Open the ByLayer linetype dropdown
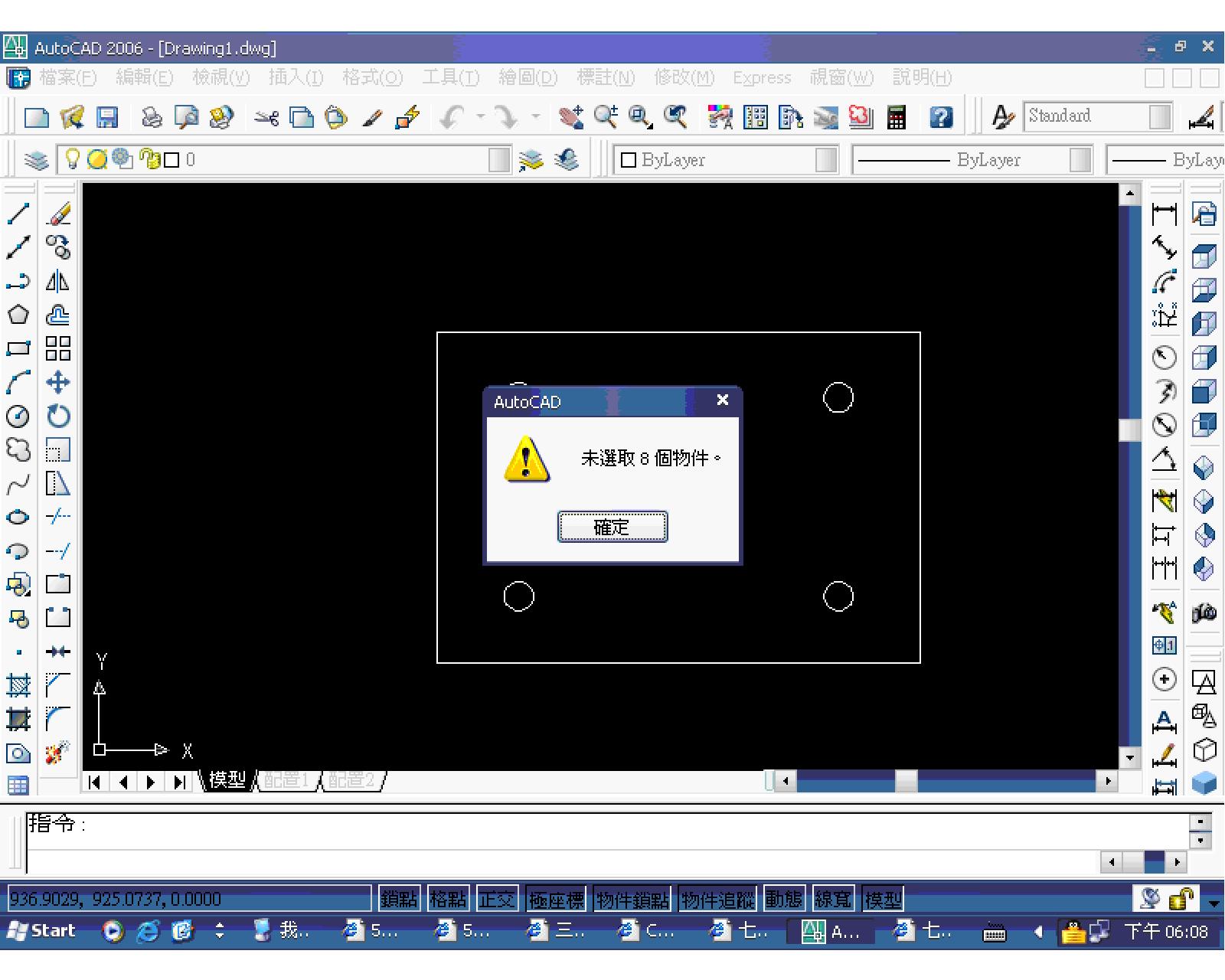Viewport: 1225px width, 980px height. point(1080,160)
